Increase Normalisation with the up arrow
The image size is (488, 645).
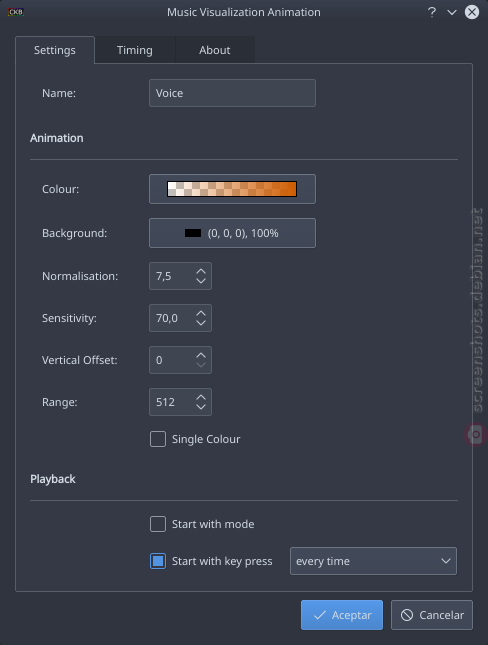tap(201, 271)
